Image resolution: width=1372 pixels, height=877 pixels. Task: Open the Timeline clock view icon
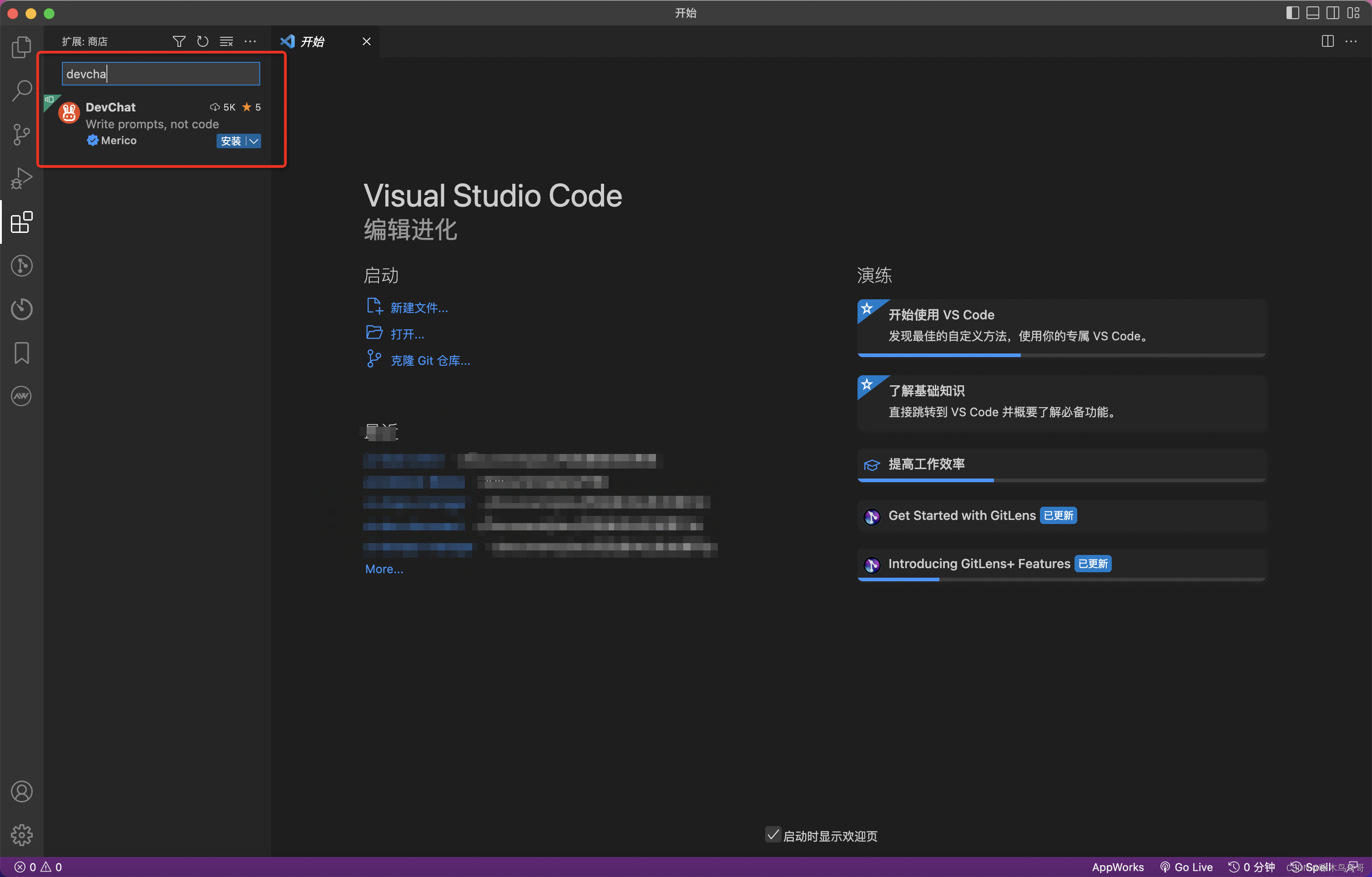coord(22,309)
